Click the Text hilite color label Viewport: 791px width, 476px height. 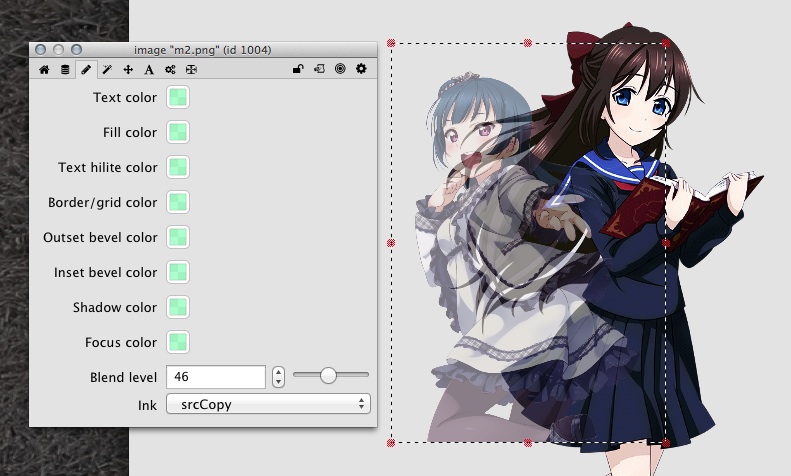click(108, 167)
